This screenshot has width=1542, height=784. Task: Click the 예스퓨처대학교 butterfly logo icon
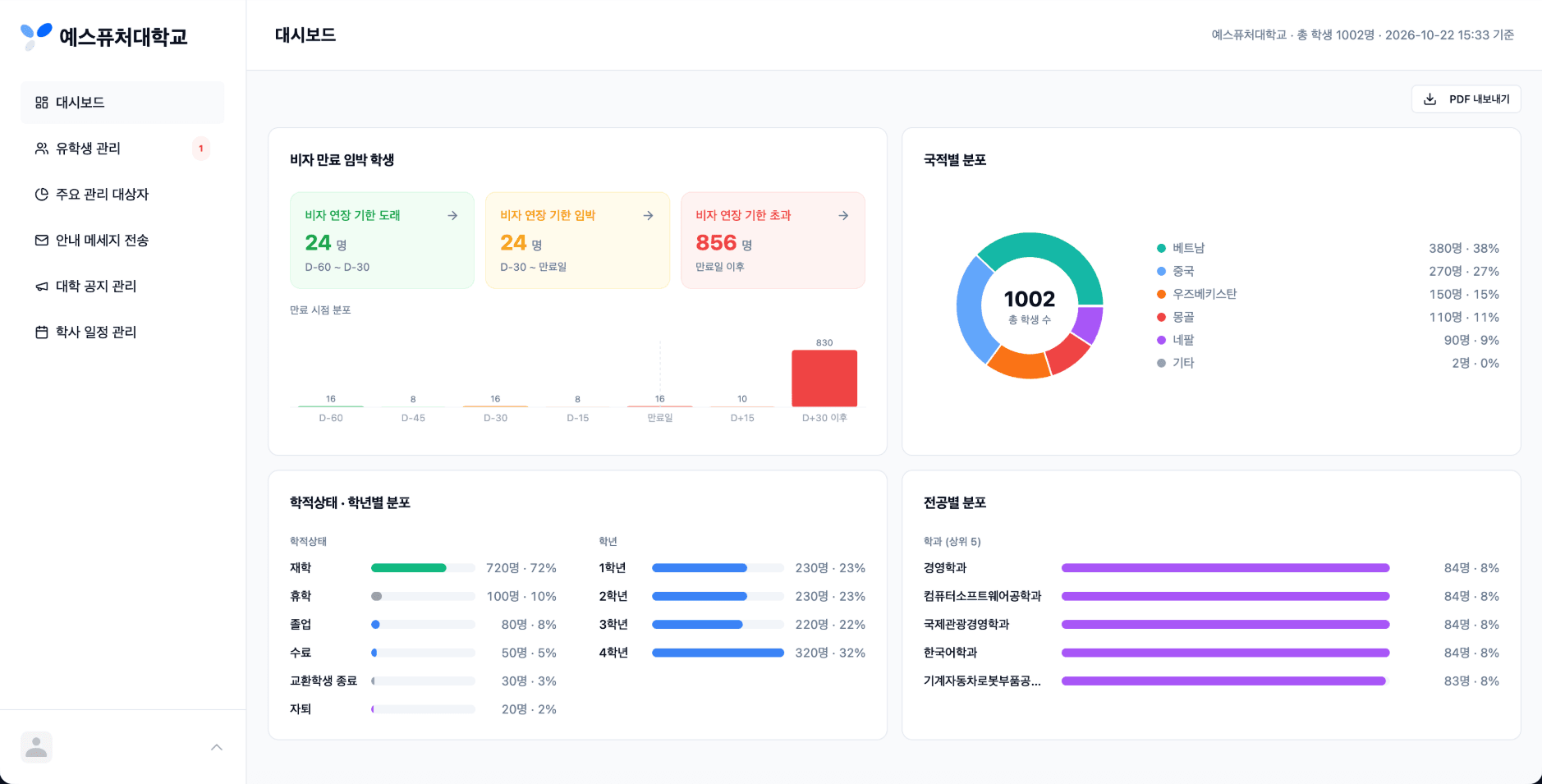[x=36, y=36]
